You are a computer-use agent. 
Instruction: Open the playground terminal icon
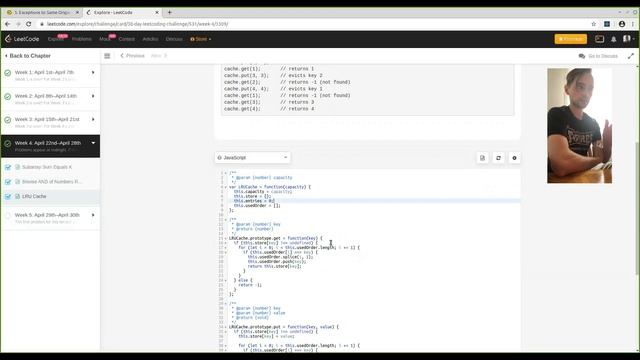[x=599, y=39]
